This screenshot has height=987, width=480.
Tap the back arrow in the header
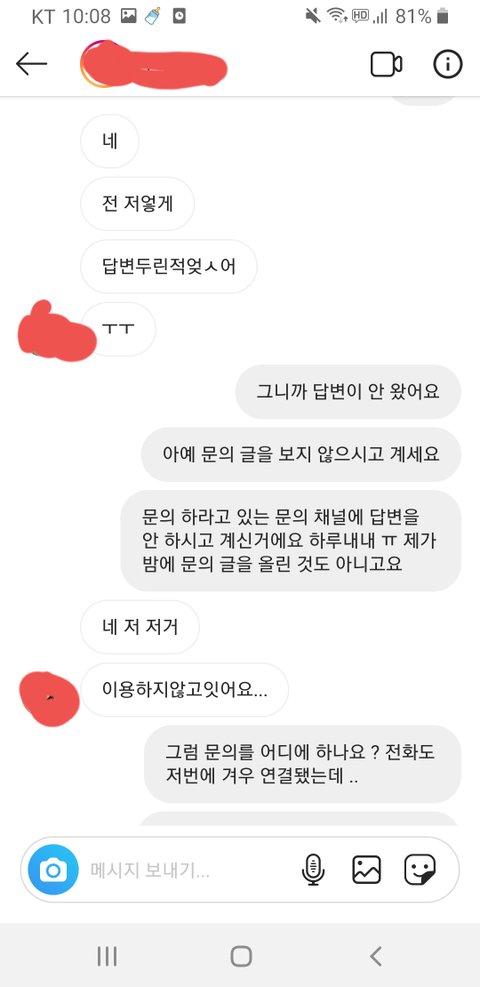(x=31, y=64)
